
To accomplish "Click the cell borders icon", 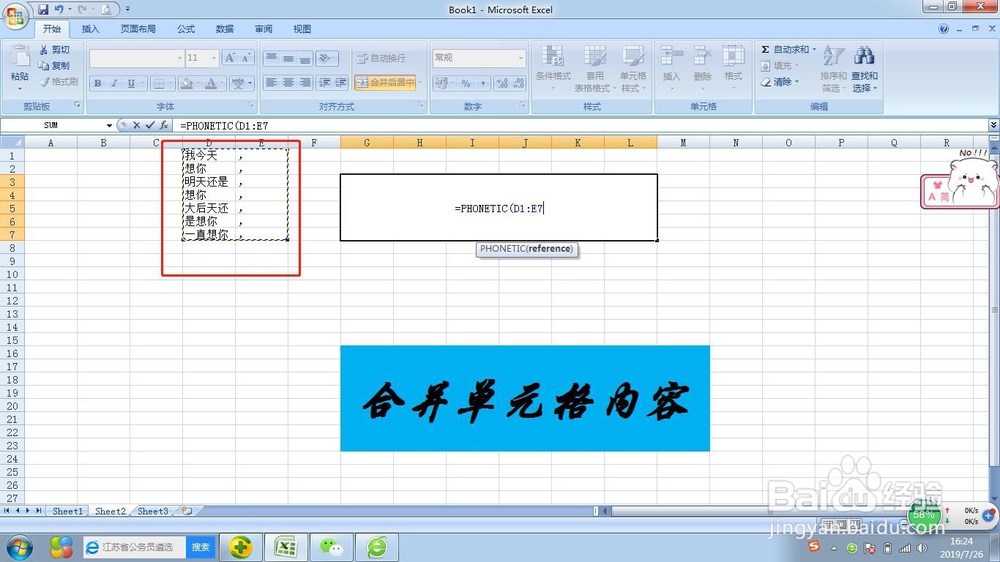I will point(159,83).
